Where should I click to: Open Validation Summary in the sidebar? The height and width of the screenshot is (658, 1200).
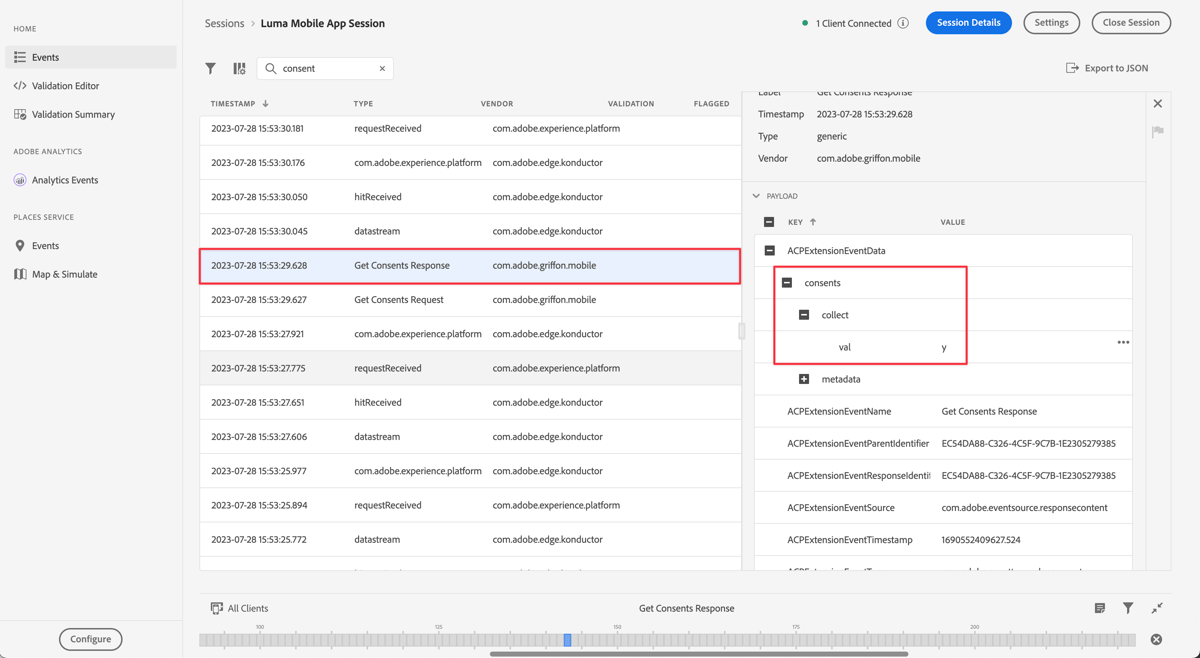[x=75, y=114]
